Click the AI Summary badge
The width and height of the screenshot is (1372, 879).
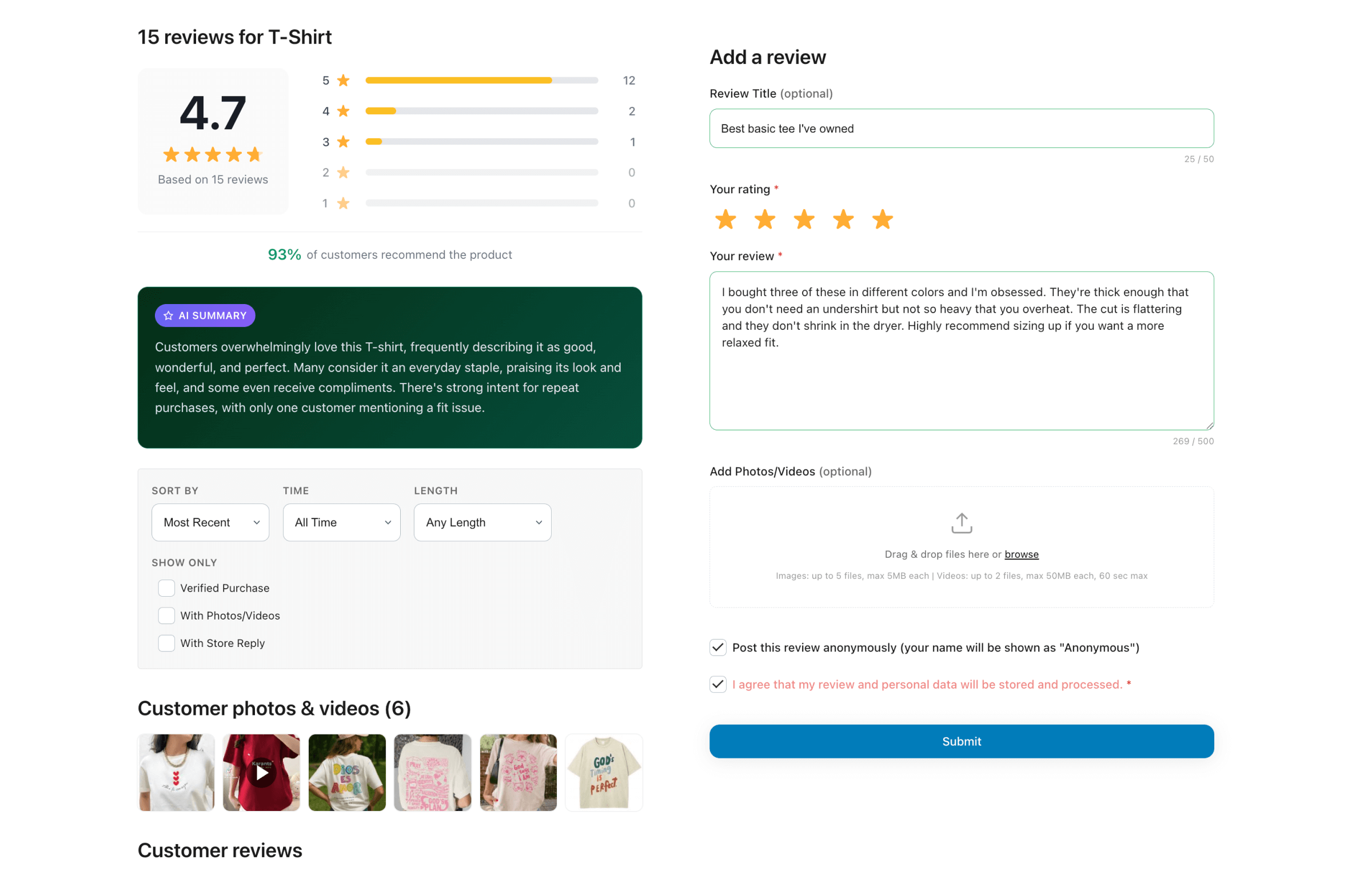[x=205, y=315]
